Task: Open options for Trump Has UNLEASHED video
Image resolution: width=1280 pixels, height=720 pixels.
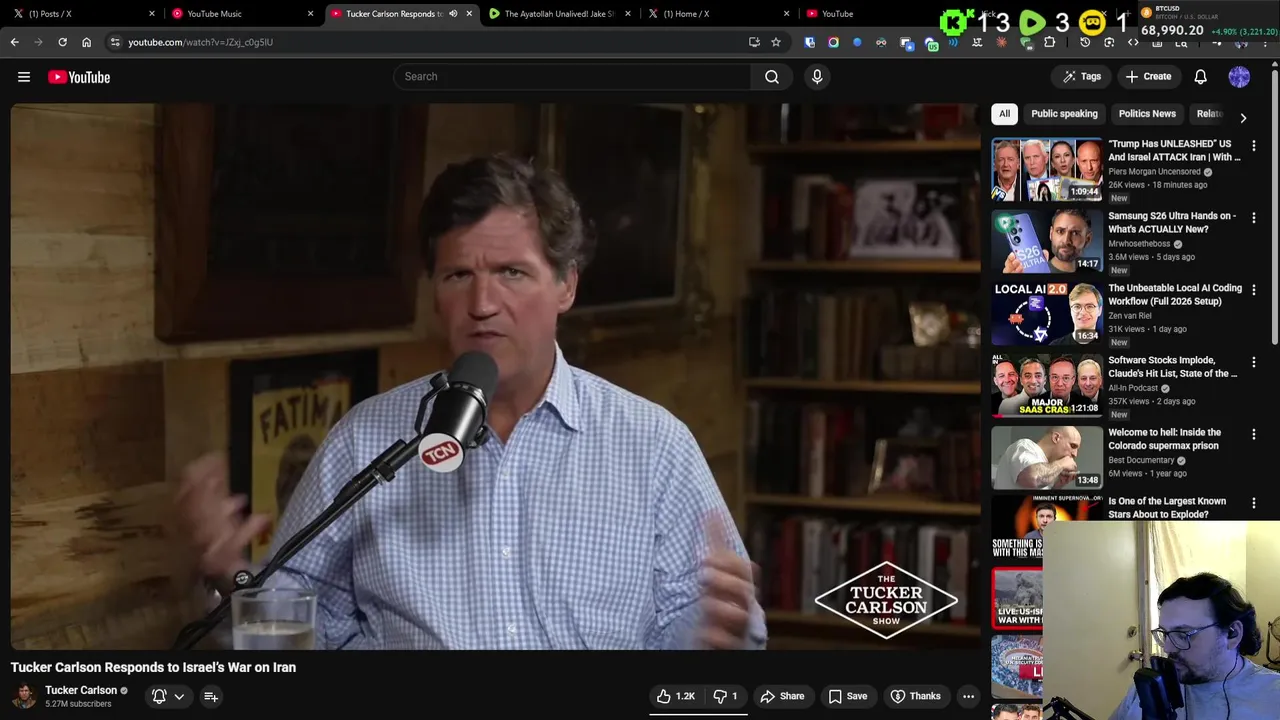Action: point(1254,146)
